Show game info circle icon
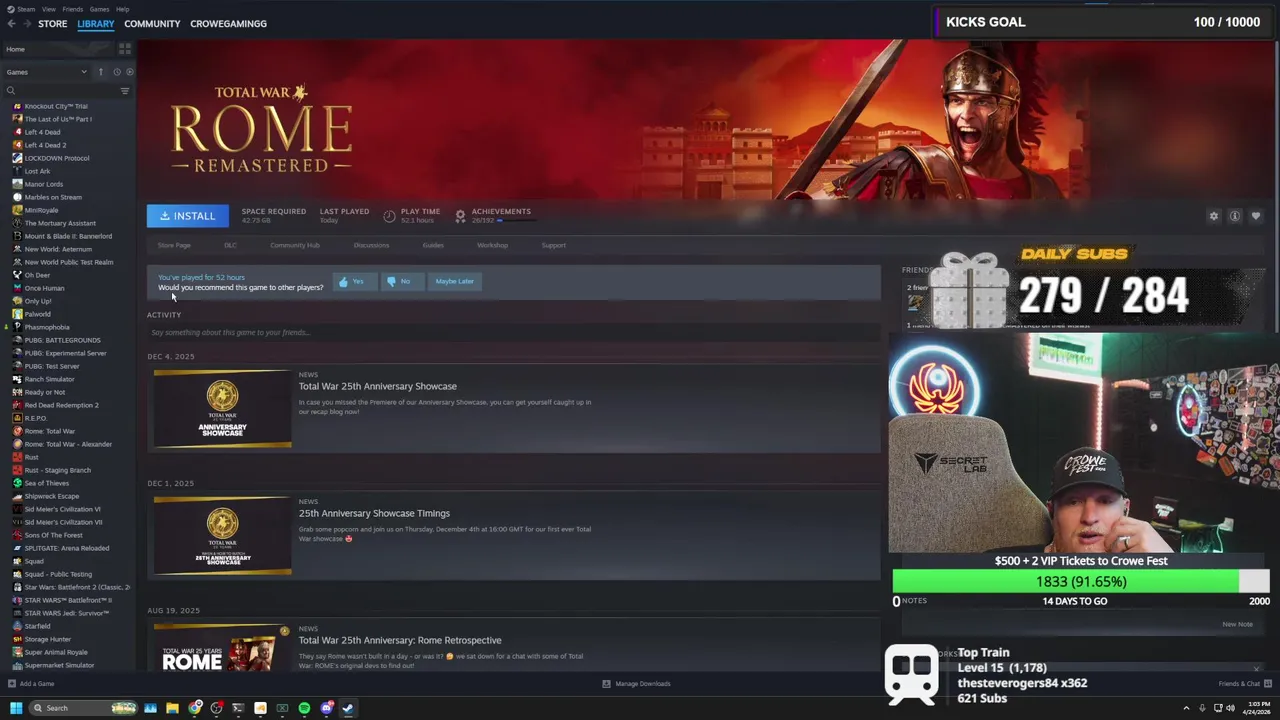This screenshot has width=1280, height=720. [x=1235, y=216]
